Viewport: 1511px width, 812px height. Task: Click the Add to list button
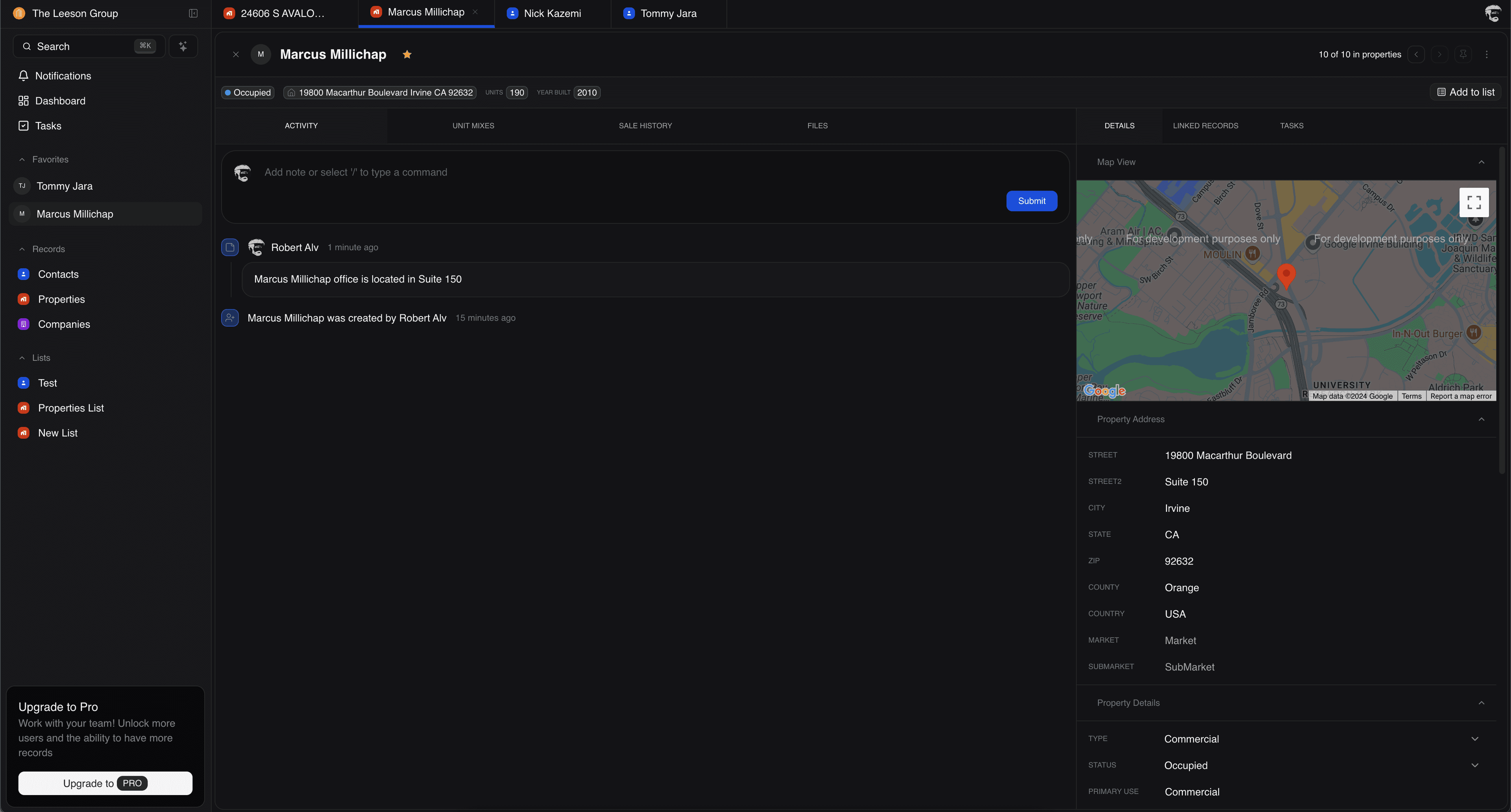tap(1465, 92)
